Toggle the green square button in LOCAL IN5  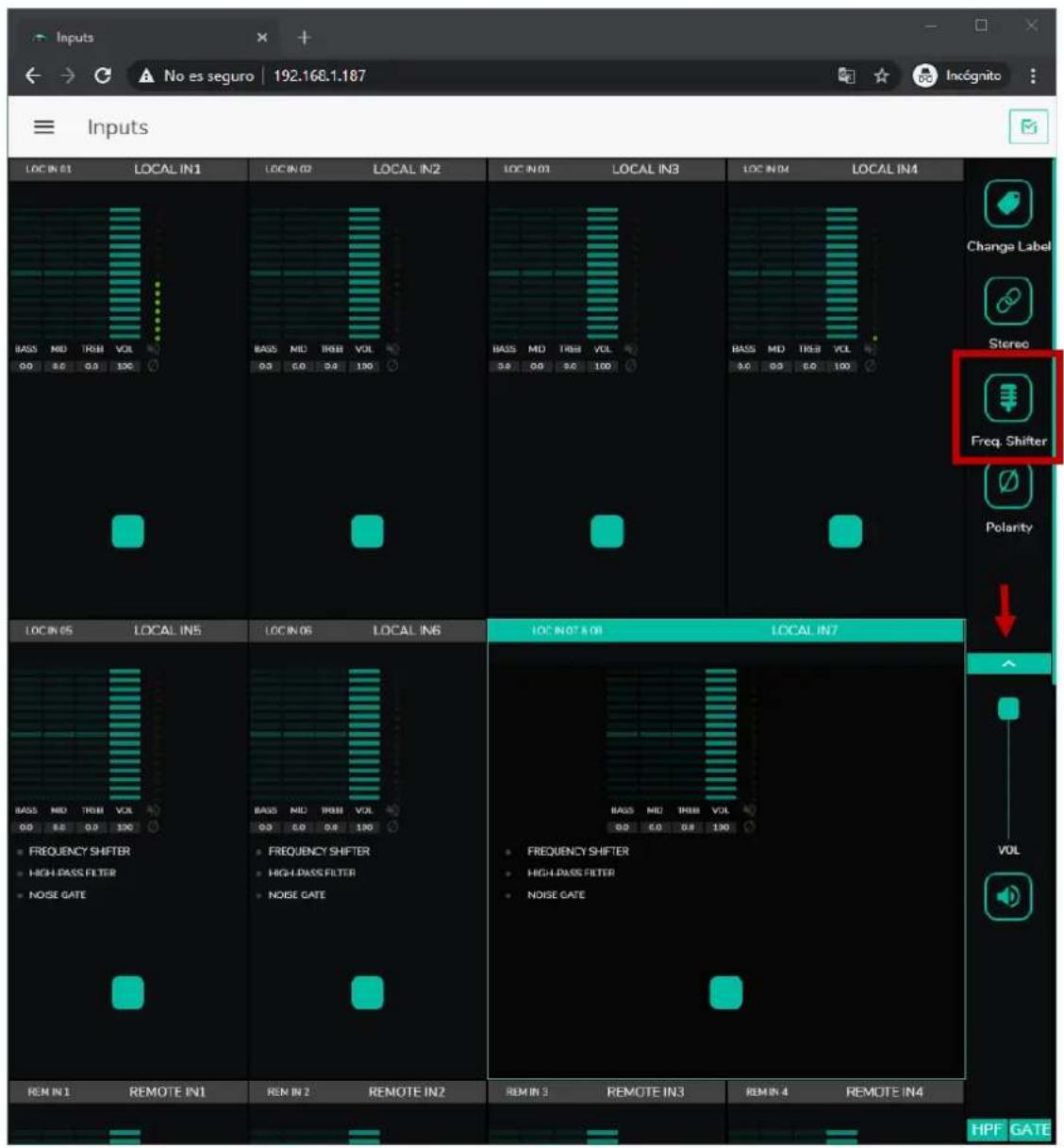point(128,992)
